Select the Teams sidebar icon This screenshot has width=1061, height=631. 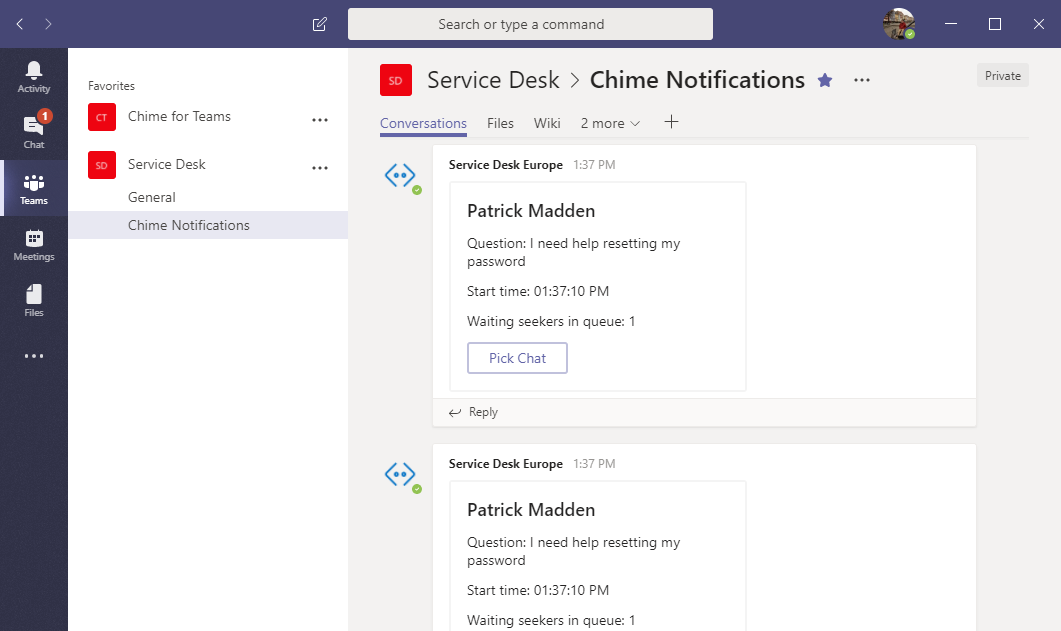click(34, 189)
